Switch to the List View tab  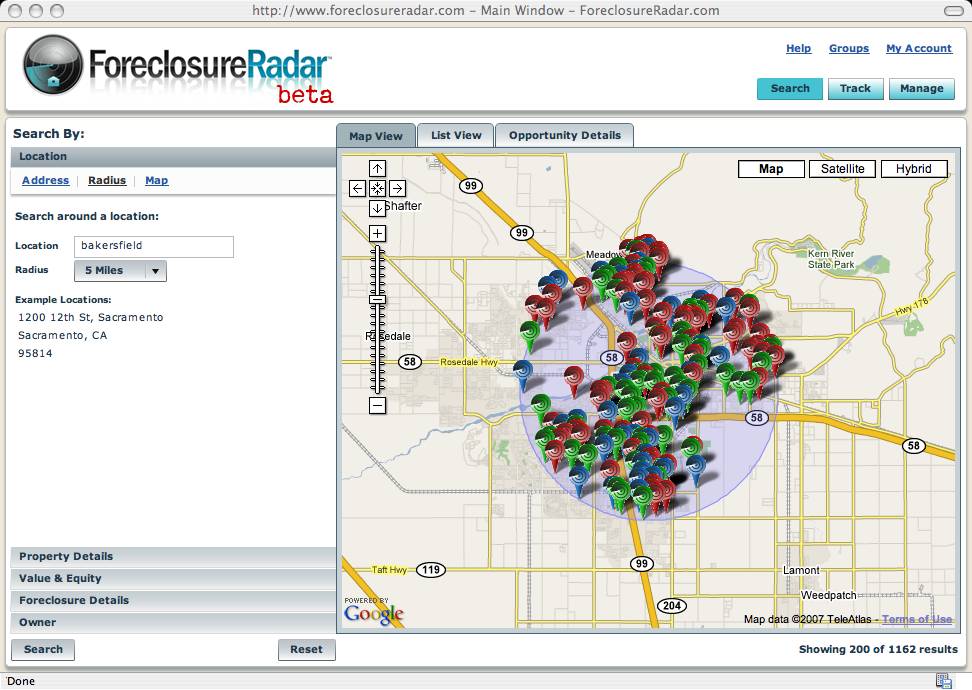pyautogui.click(x=456, y=135)
